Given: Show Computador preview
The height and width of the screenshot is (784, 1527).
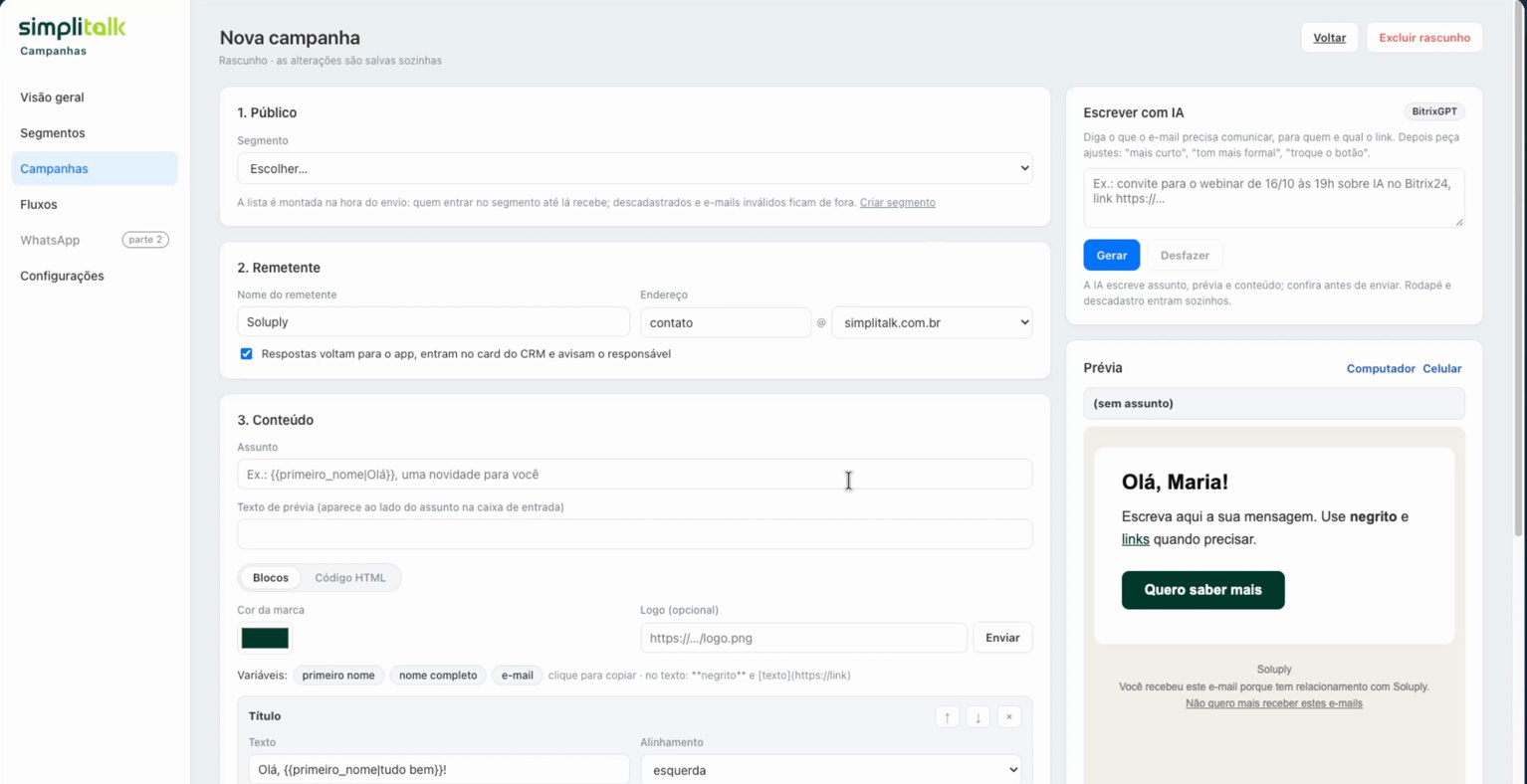Looking at the screenshot, I should pos(1381,368).
